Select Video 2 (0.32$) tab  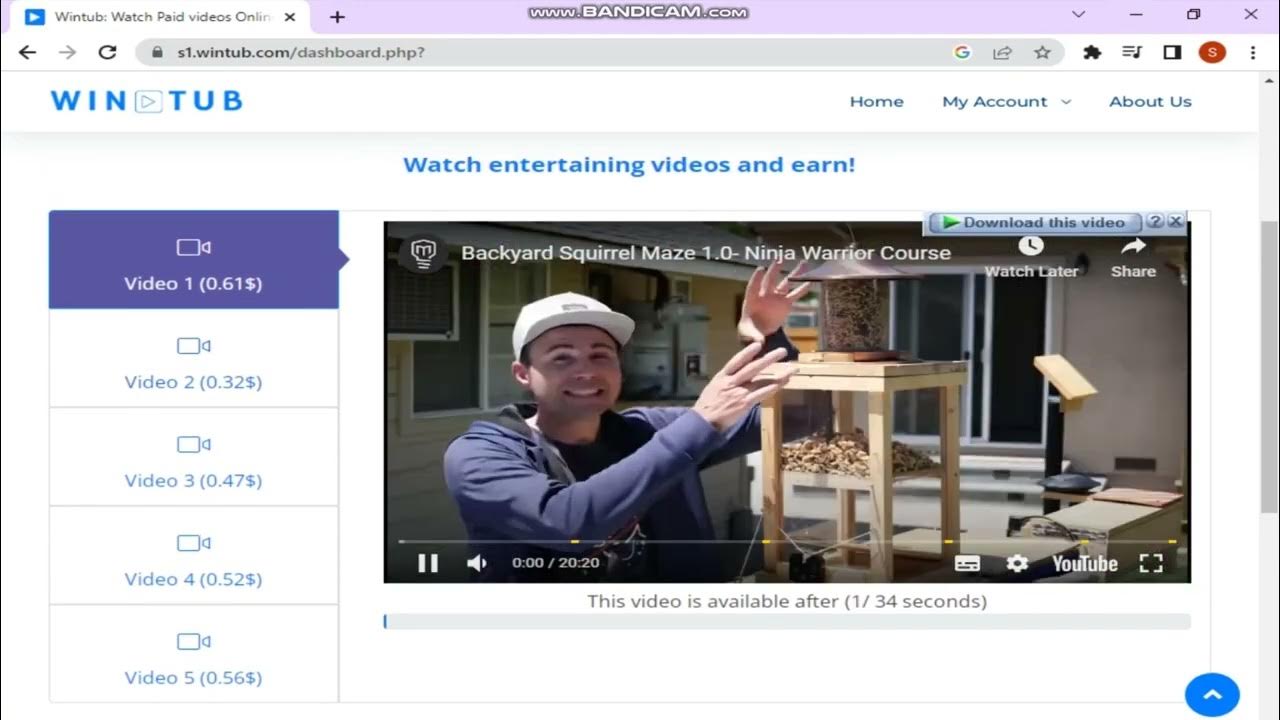[x=194, y=358]
